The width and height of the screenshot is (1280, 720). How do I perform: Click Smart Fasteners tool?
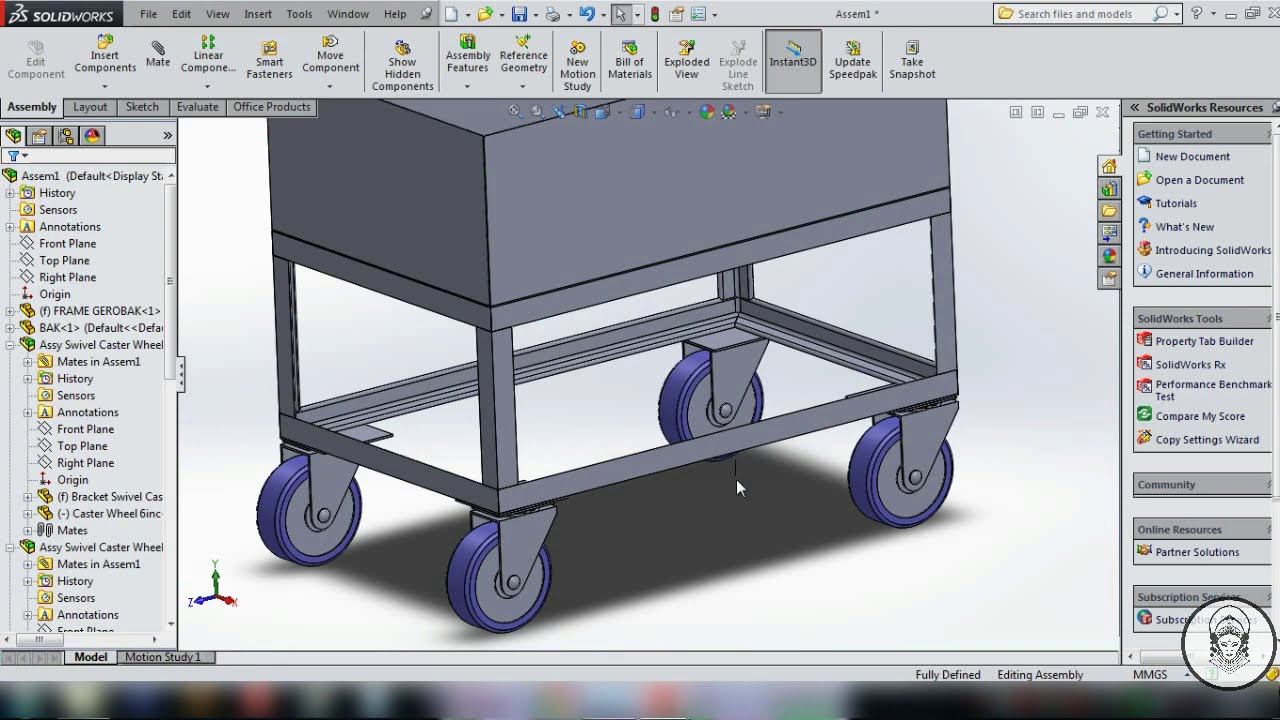pos(269,60)
